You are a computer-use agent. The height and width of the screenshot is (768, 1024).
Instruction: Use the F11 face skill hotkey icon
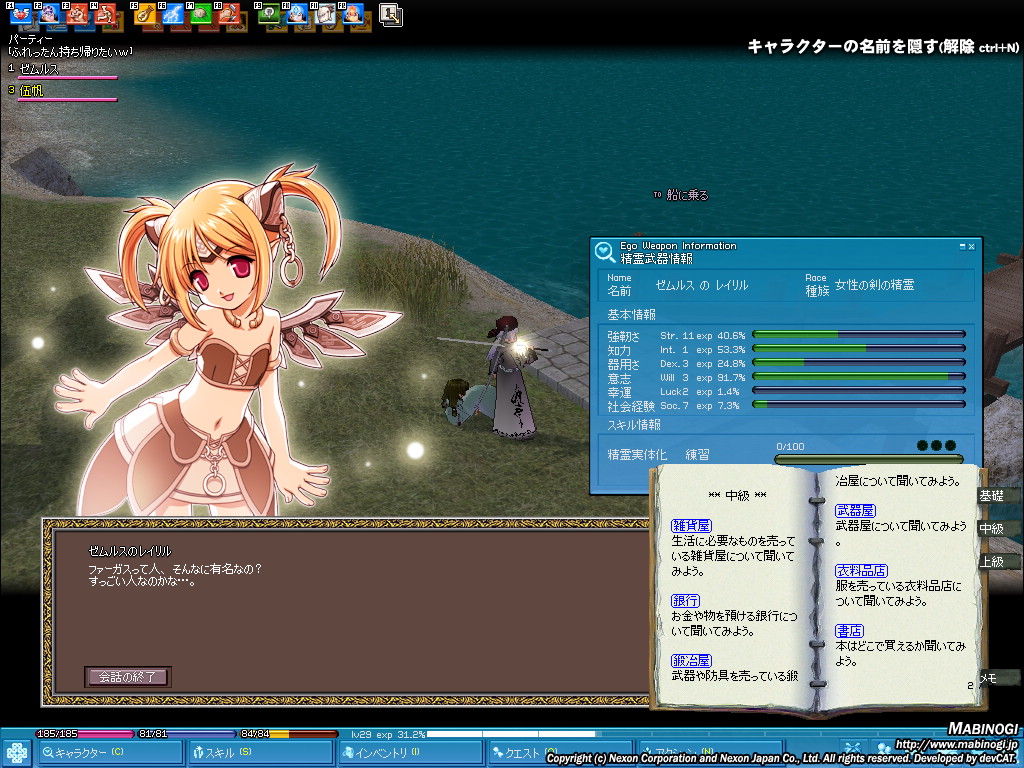(325, 14)
